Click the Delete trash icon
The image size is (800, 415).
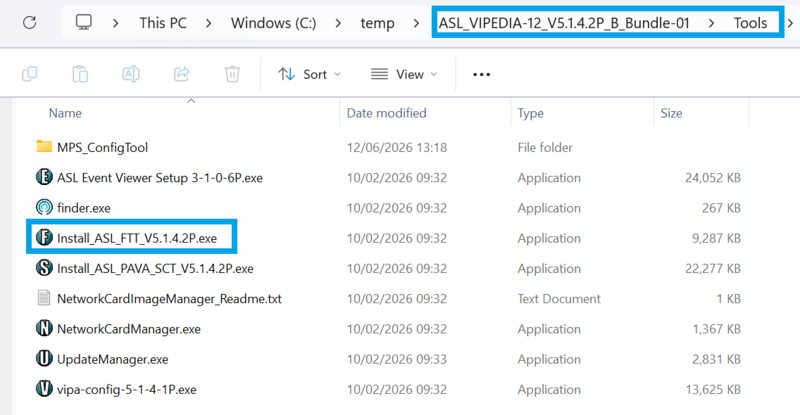point(232,74)
